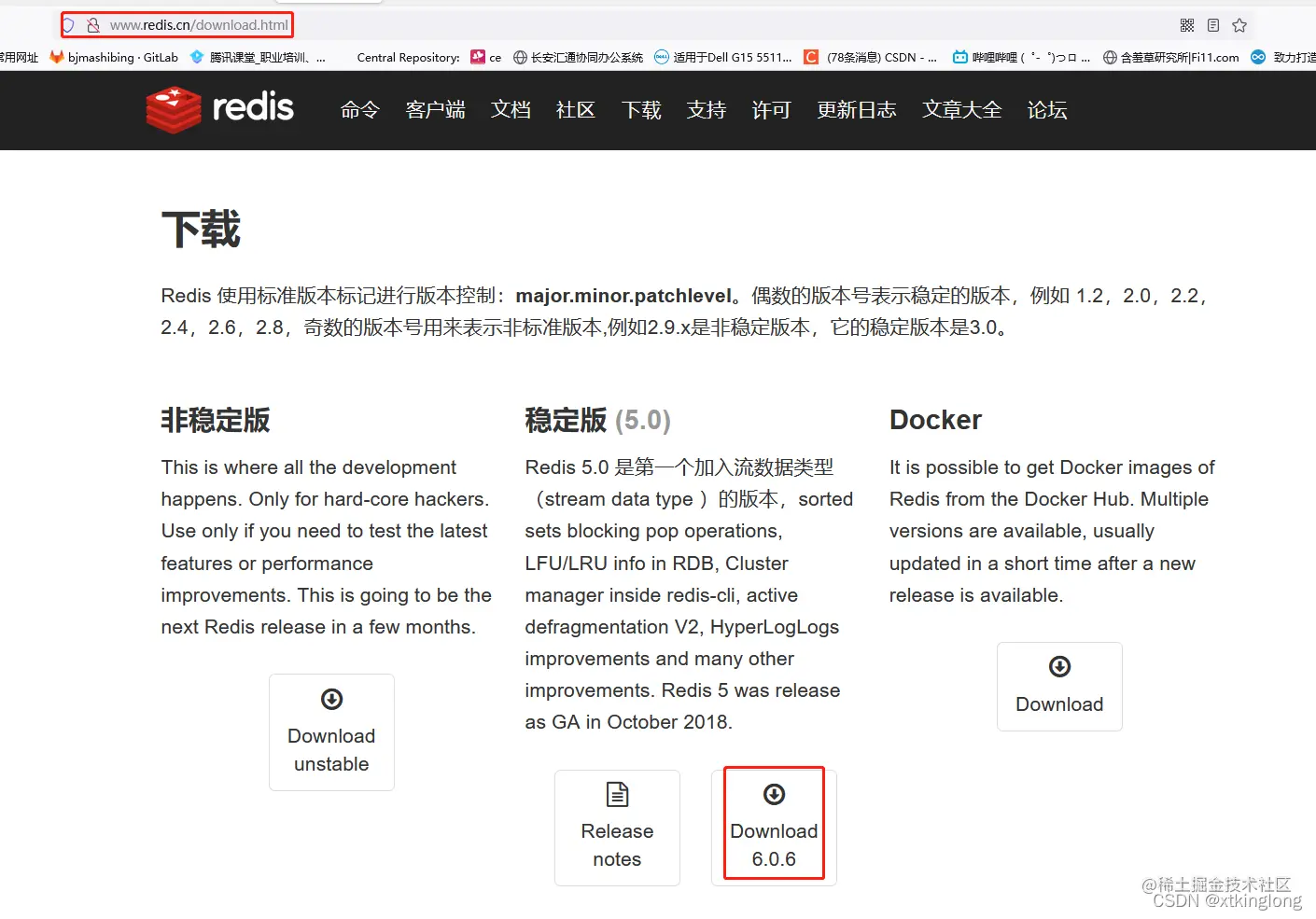Open the 许可 menu item
Screen dimensions: 1316x919
pyautogui.click(x=771, y=110)
